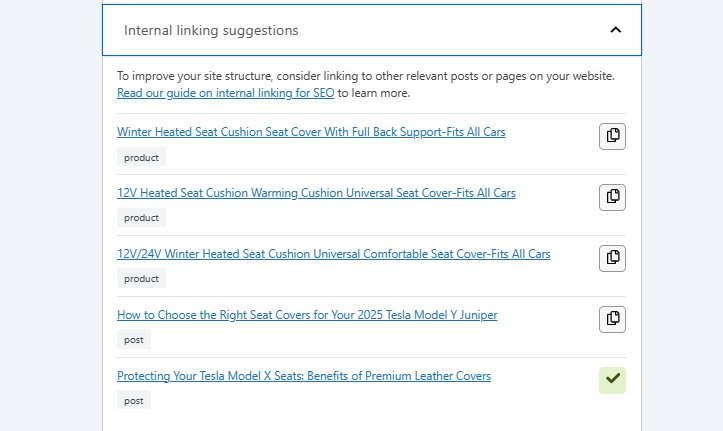
Task: Click the "Internal linking suggestions" header title
Action: 211,30
